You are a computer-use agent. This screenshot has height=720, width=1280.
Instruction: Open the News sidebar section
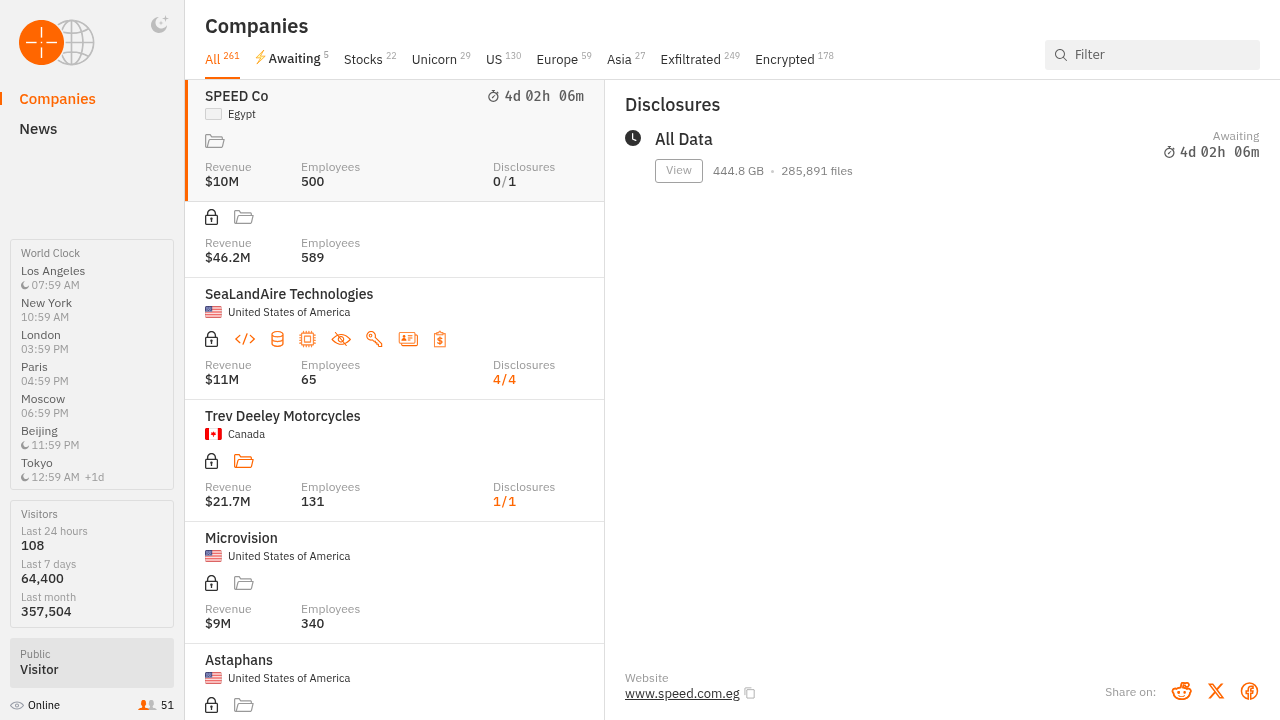point(38,129)
